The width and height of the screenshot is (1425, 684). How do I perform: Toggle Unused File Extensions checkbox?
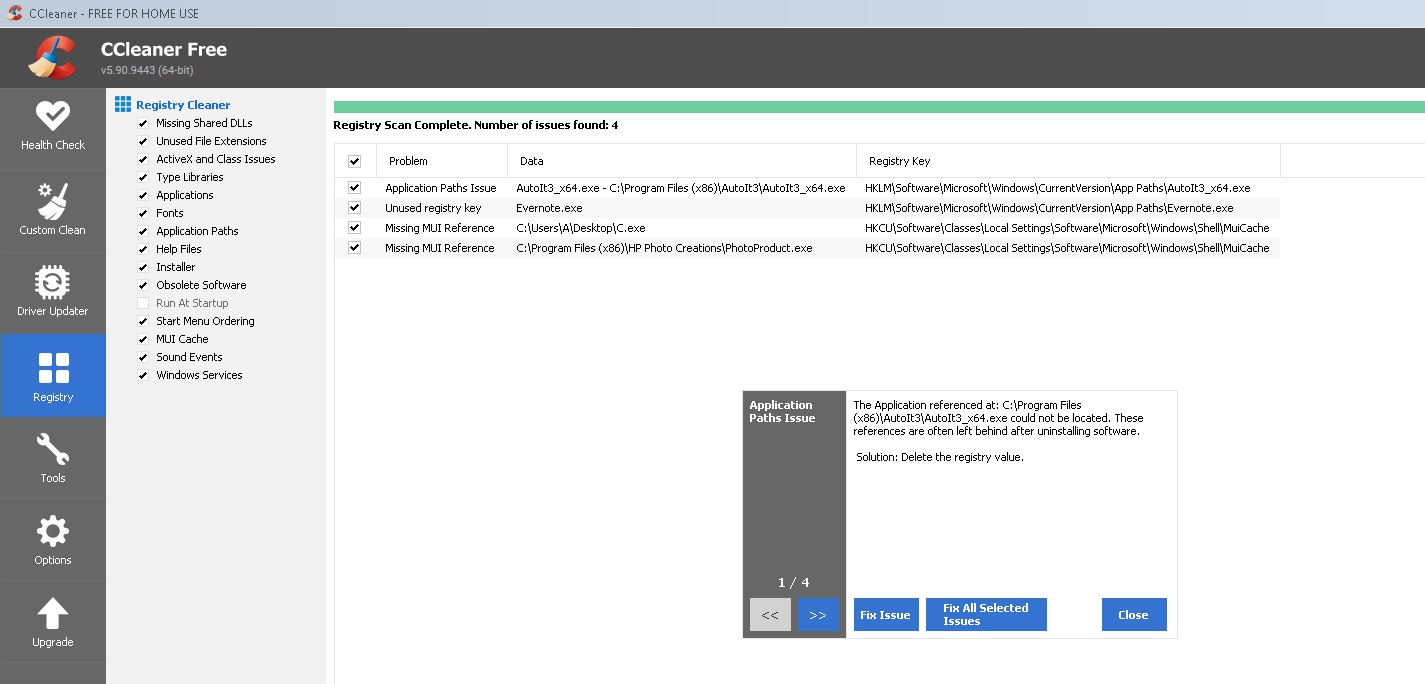point(143,141)
